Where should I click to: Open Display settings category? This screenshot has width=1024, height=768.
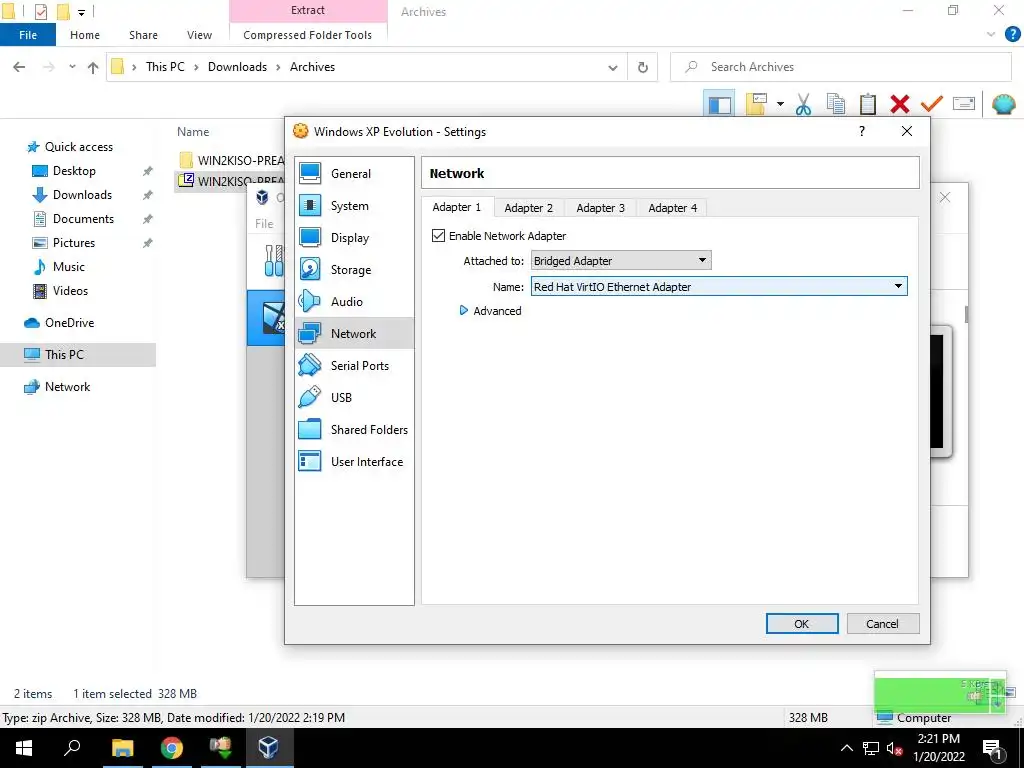[x=354, y=237]
